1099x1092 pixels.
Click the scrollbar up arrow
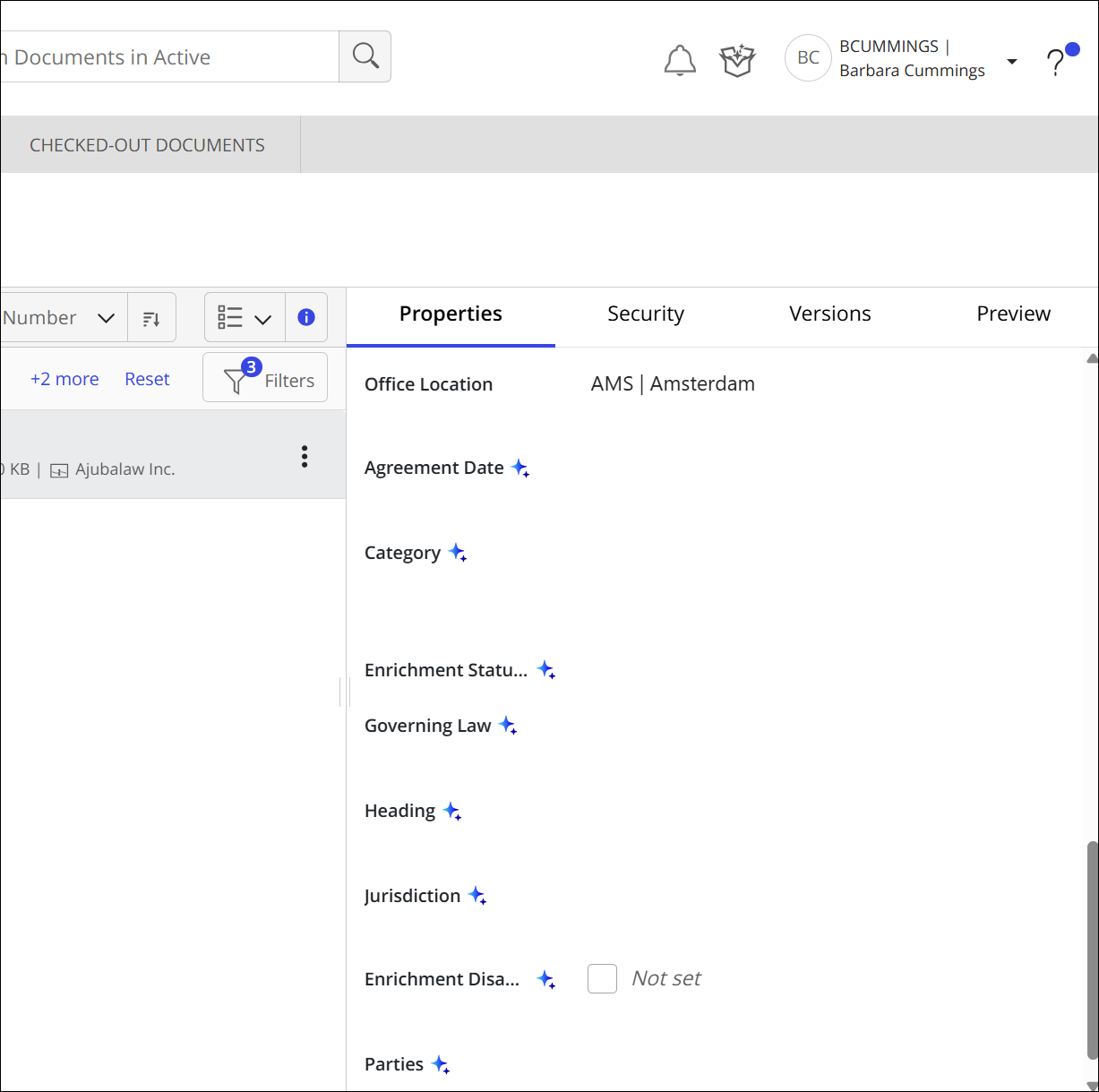1092,358
